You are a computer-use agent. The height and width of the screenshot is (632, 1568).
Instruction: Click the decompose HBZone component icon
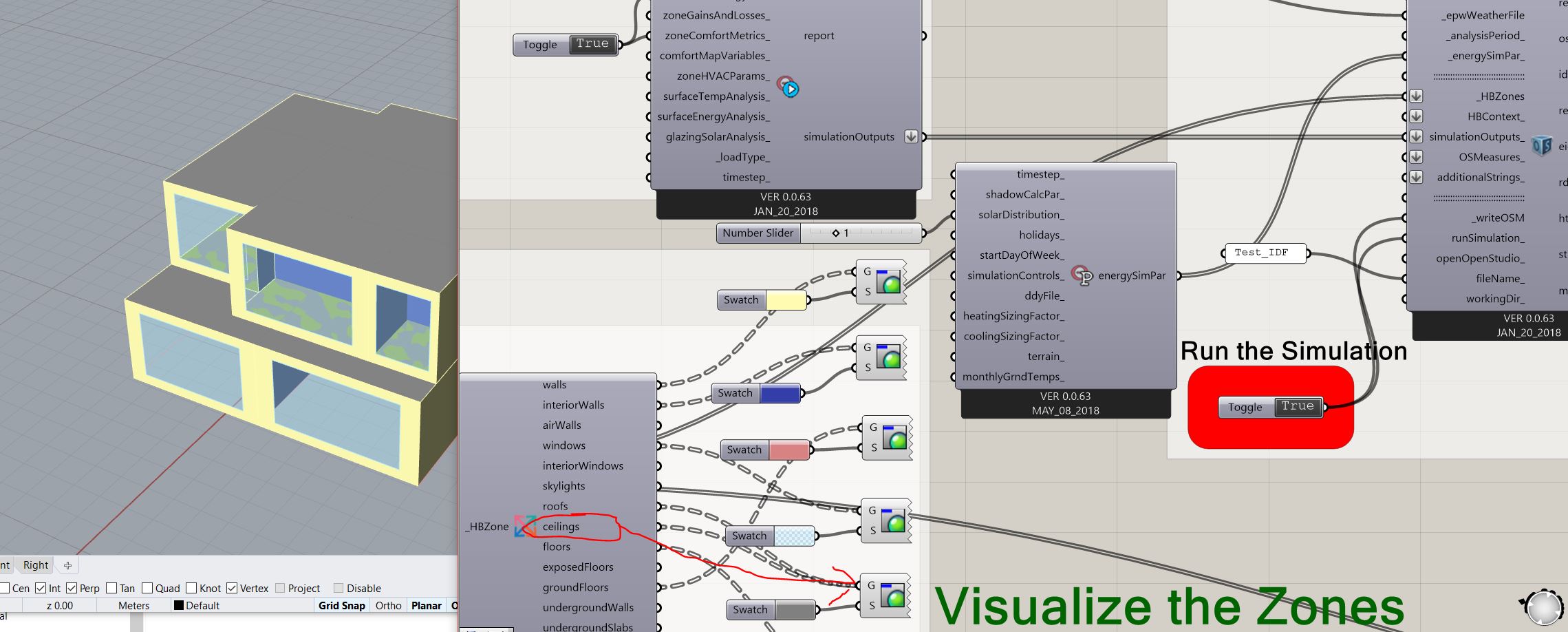point(525,526)
